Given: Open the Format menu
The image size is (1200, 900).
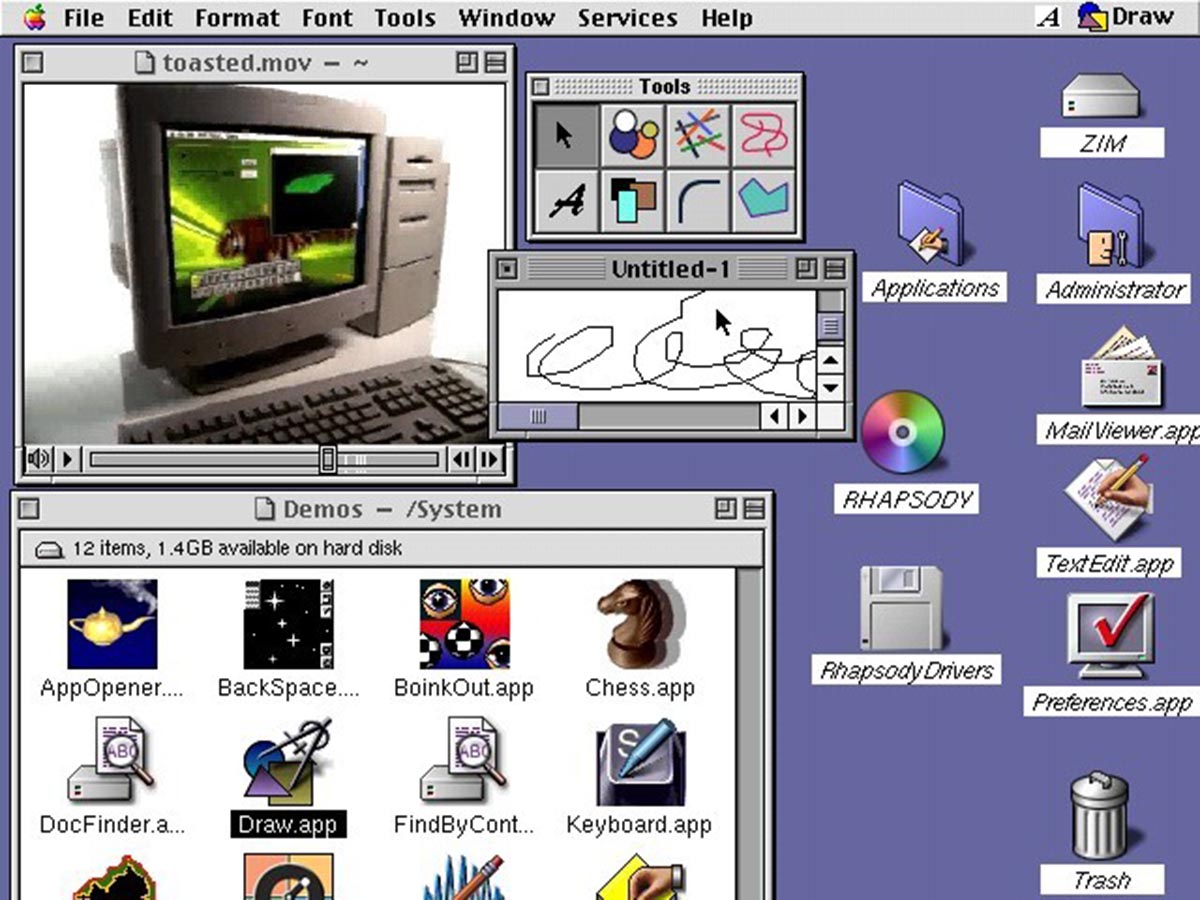Looking at the screenshot, I should [x=237, y=18].
